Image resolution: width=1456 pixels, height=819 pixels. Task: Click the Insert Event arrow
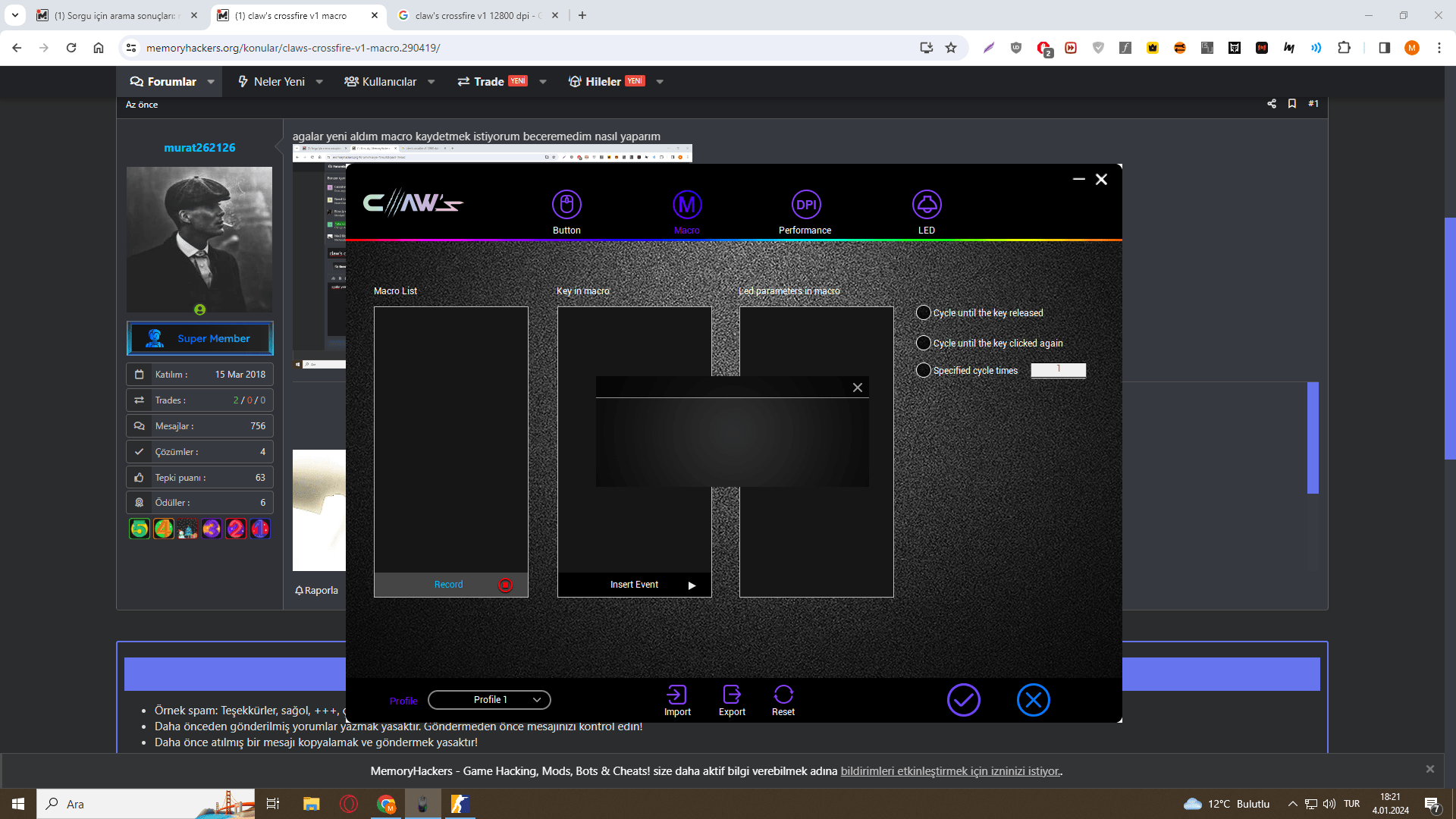tap(692, 585)
